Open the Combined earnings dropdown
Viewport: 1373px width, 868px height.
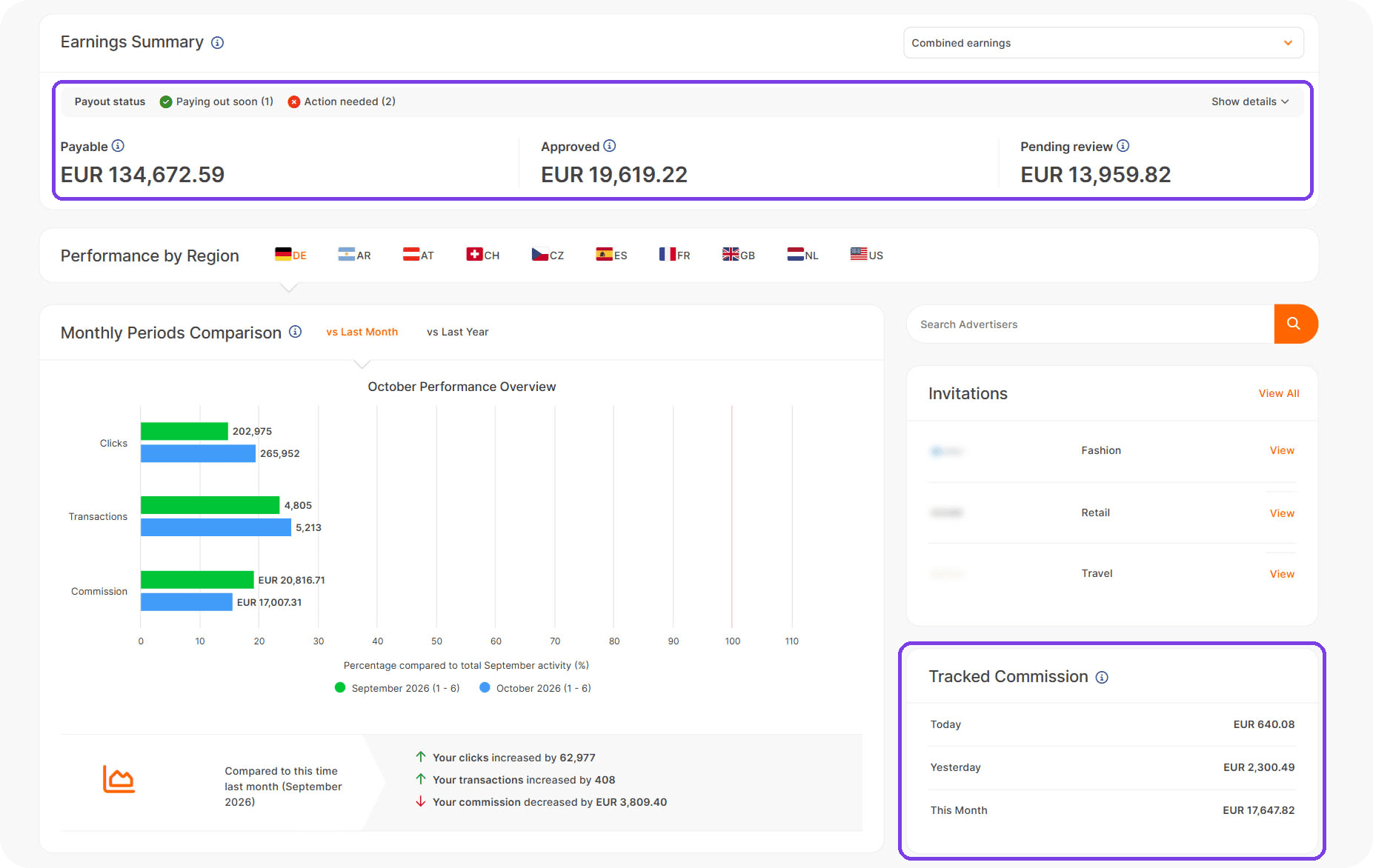tap(1103, 43)
